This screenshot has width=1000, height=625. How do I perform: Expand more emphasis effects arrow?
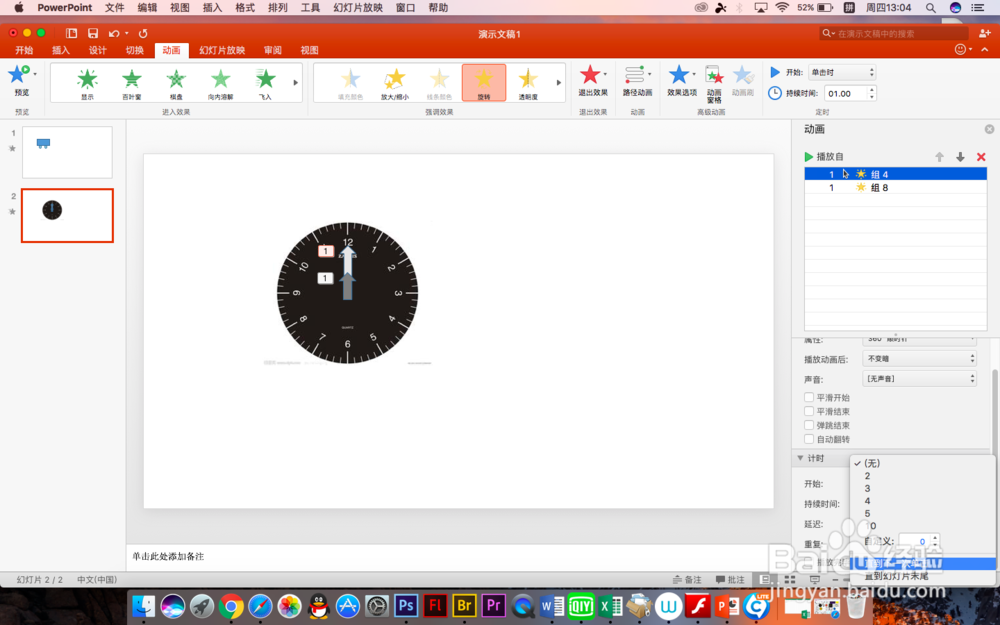[559, 82]
